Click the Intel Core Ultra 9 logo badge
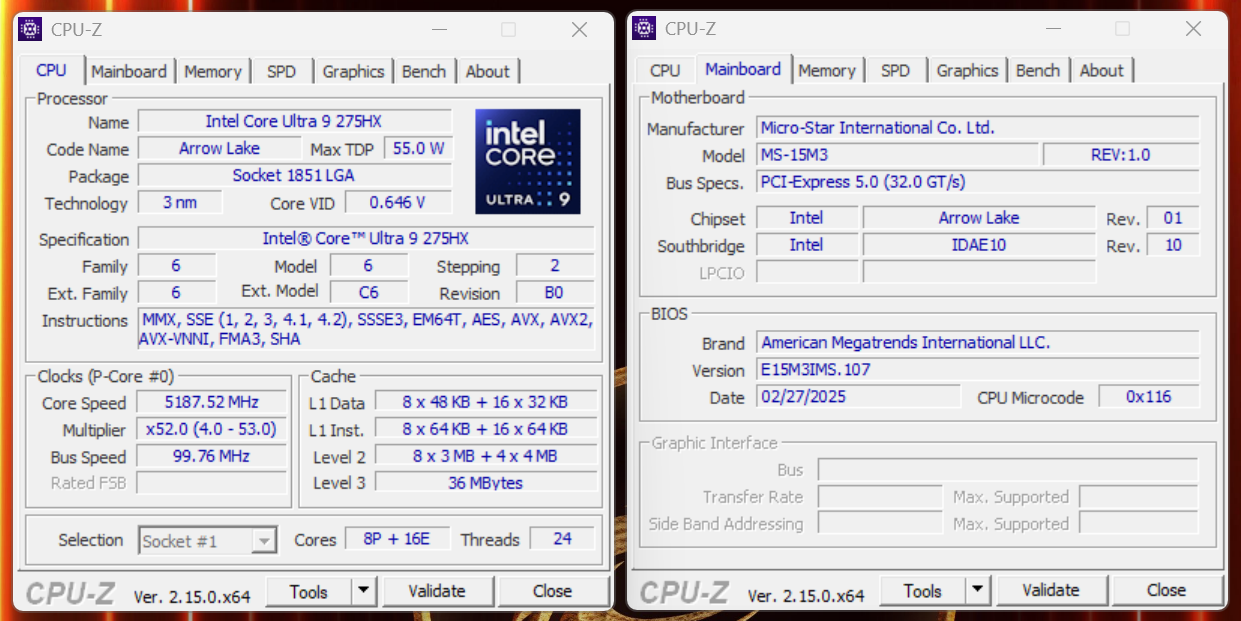The height and width of the screenshot is (621, 1241). 527,162
